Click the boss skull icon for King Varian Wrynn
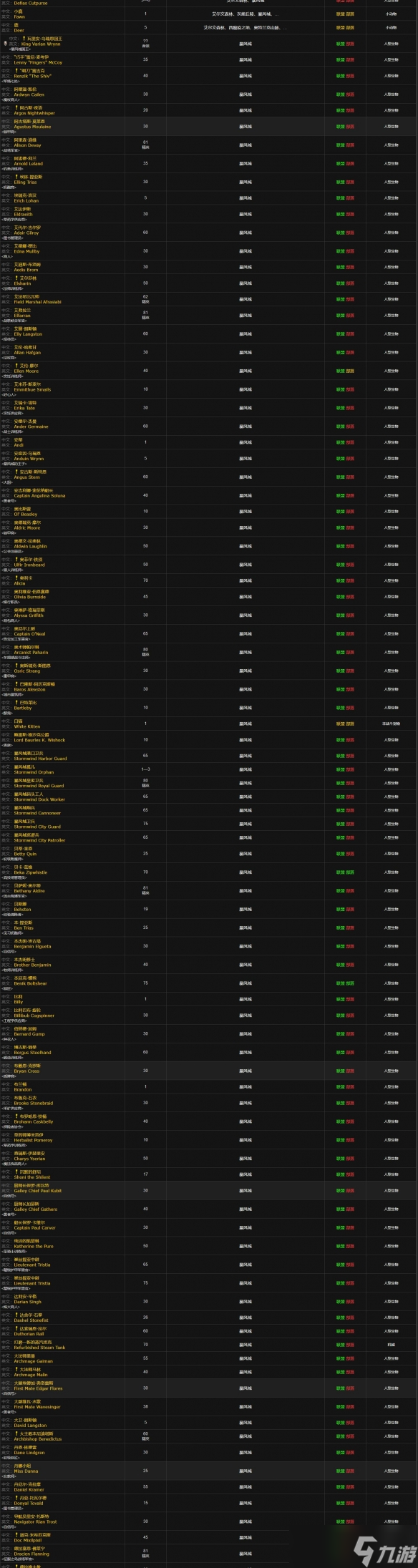The height and width of the screenshot is (1568, 418). 6,44
